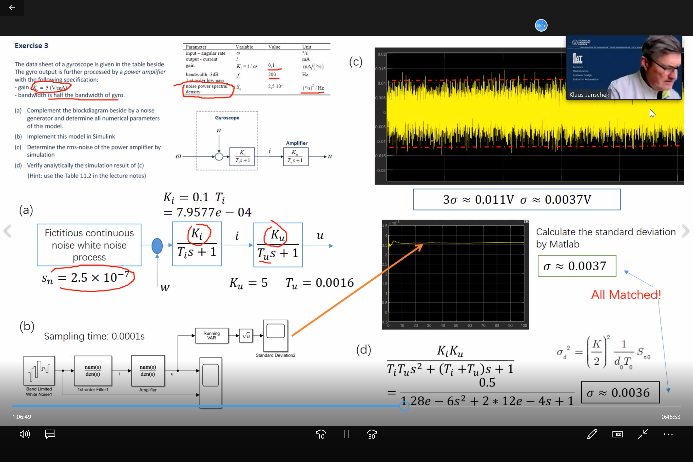
Task: Enter fullscreen mode
Action: (x=642, y=434)
